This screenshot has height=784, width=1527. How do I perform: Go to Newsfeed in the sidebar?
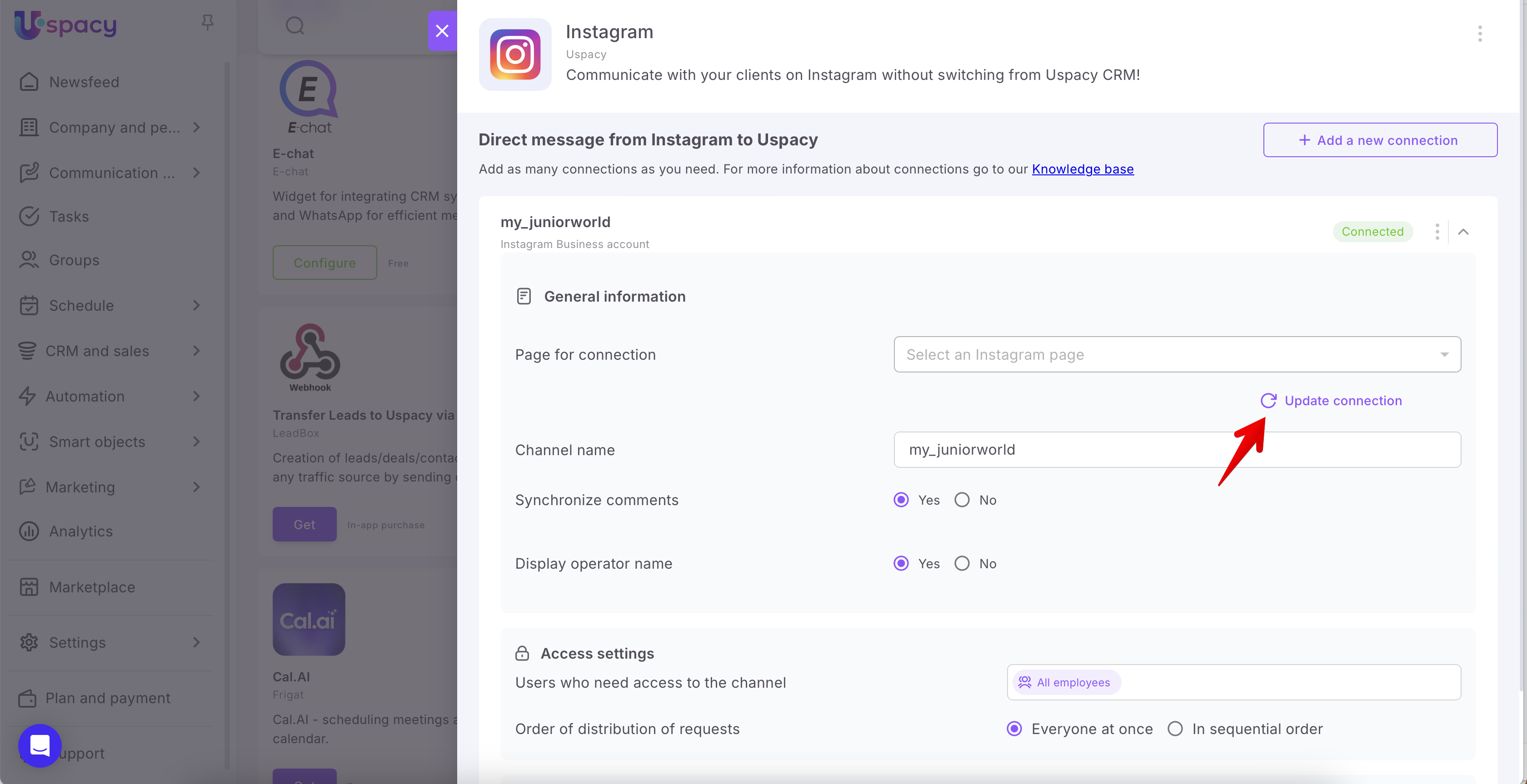(x=84, y=82)
